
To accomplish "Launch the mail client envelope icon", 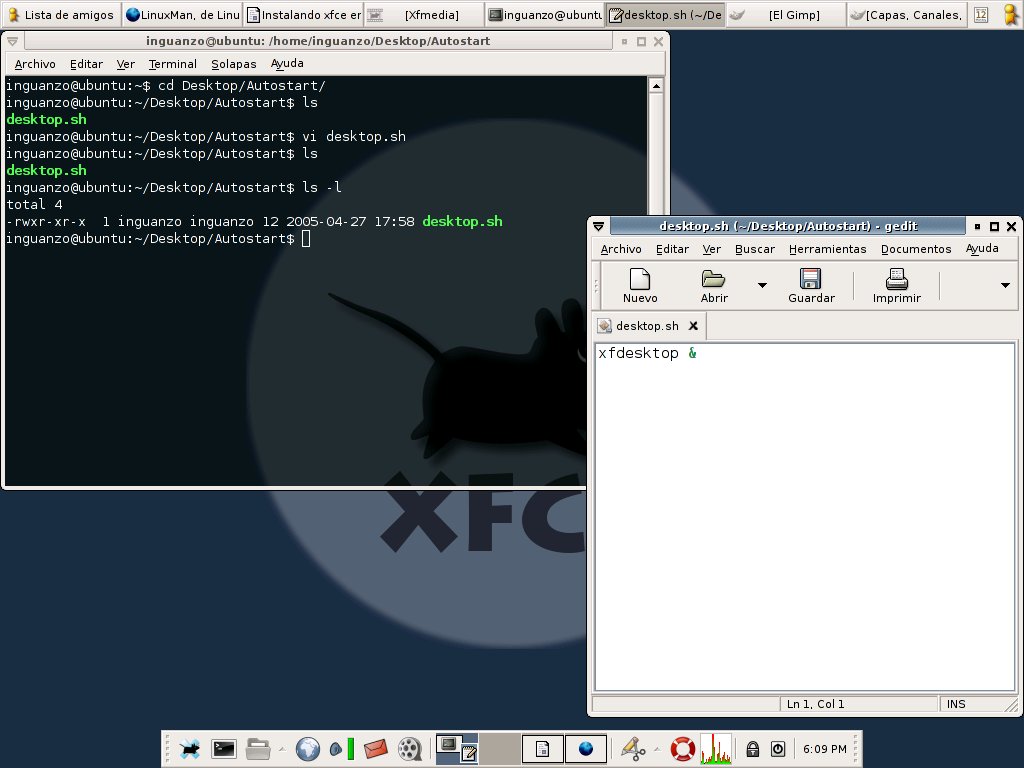I will point(376,748).
